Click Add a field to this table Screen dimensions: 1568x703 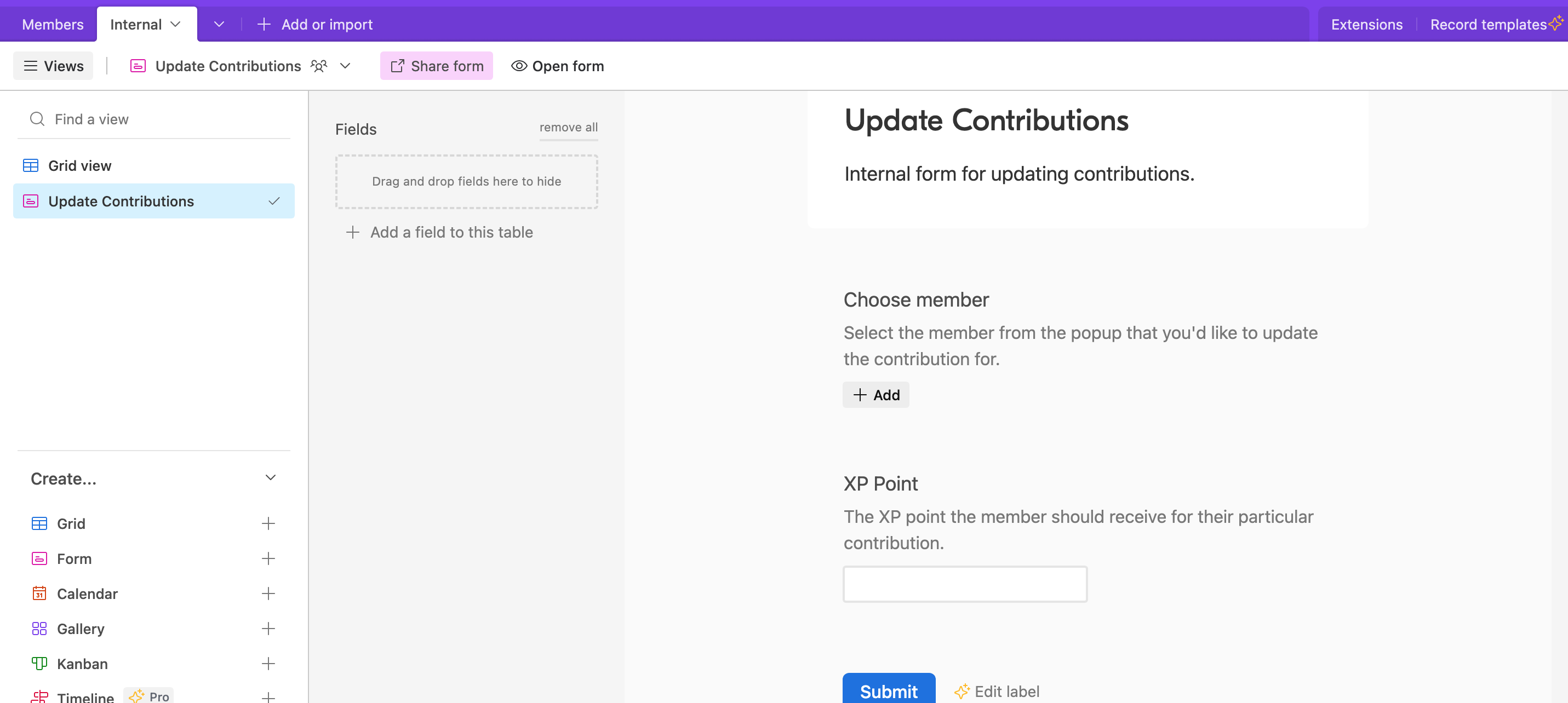coord(439,232)
